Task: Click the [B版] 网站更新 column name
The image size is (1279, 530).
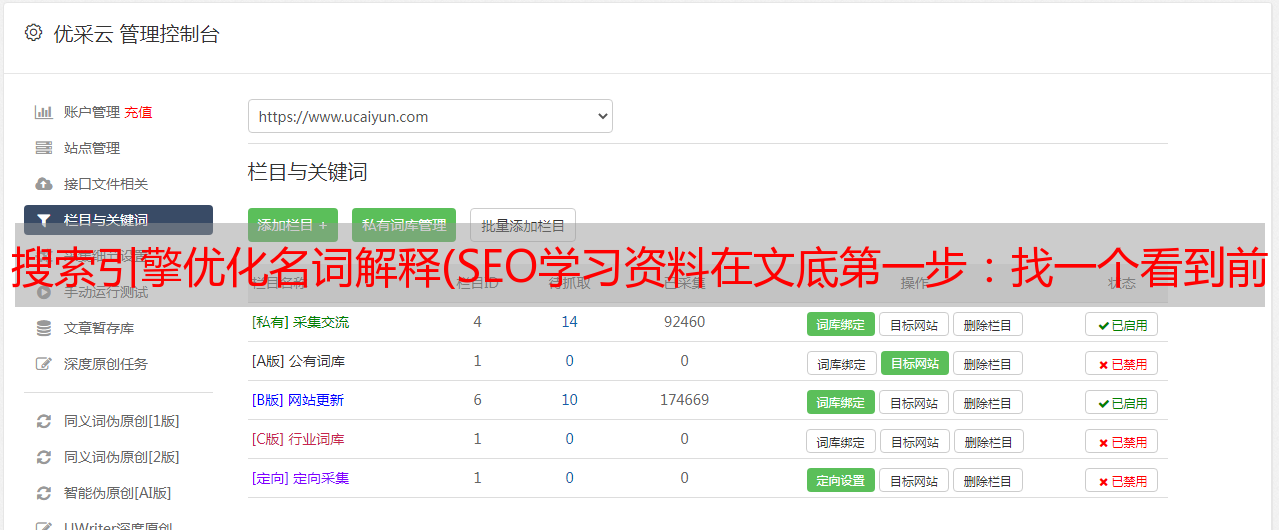Action: (x=298, y=400)
